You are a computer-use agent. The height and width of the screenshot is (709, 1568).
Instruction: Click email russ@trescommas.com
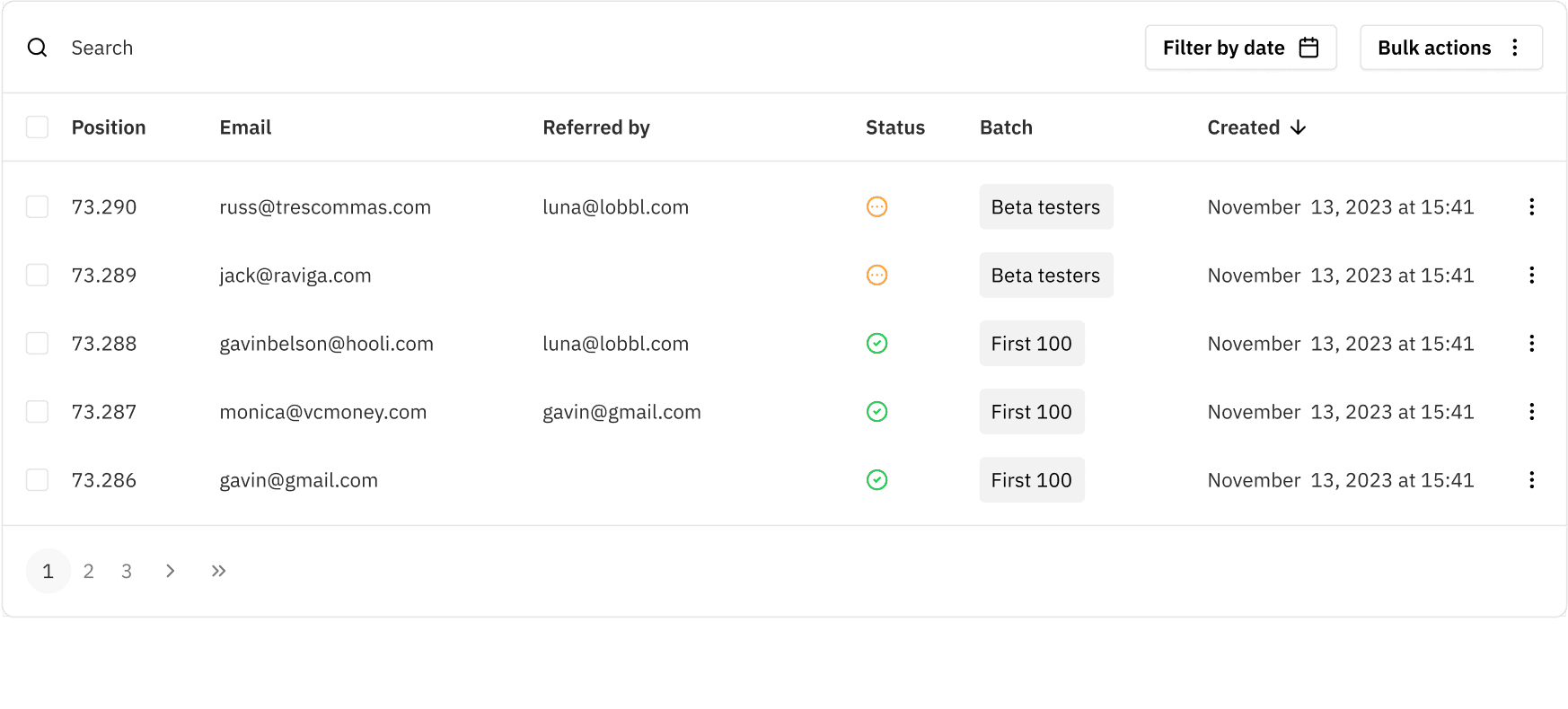325,207
